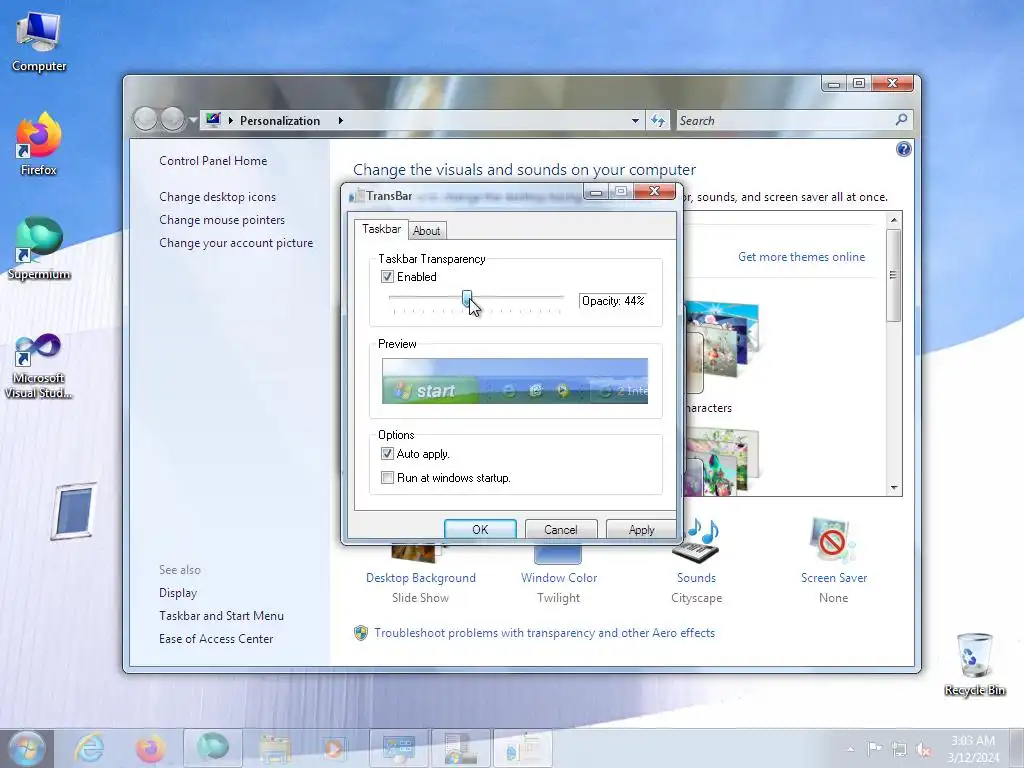Switch to Supermium on the taskbar
The height and width of the screenshot is (768, 1024).
213,748
